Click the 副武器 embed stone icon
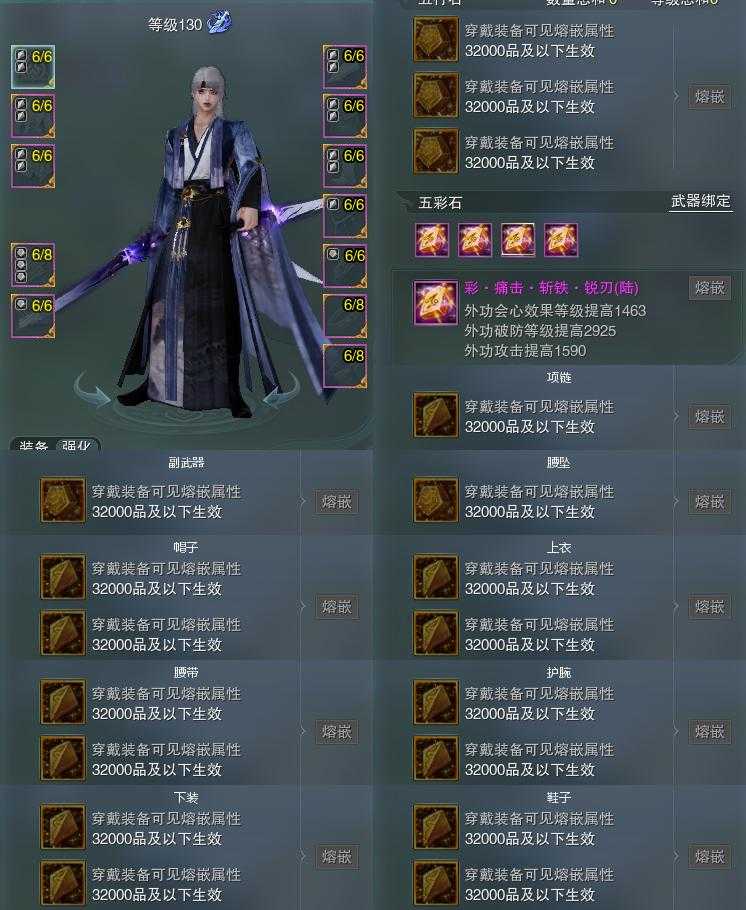 click(x=63, y=500)
